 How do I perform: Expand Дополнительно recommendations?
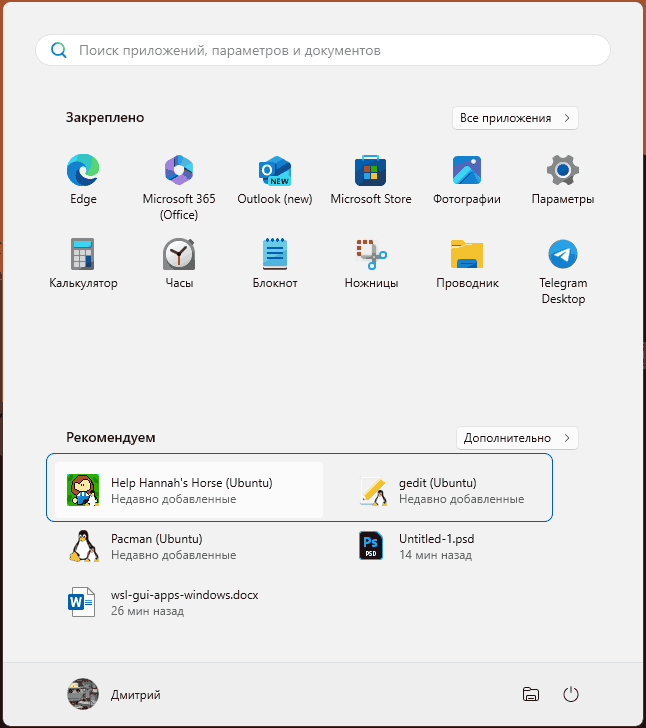tap(517, 438)
